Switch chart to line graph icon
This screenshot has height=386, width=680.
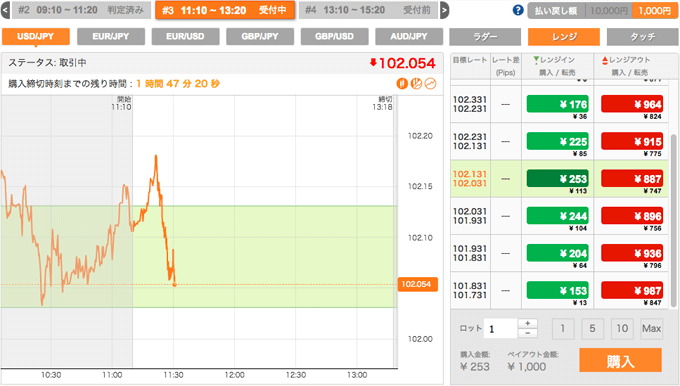(430, 84)
